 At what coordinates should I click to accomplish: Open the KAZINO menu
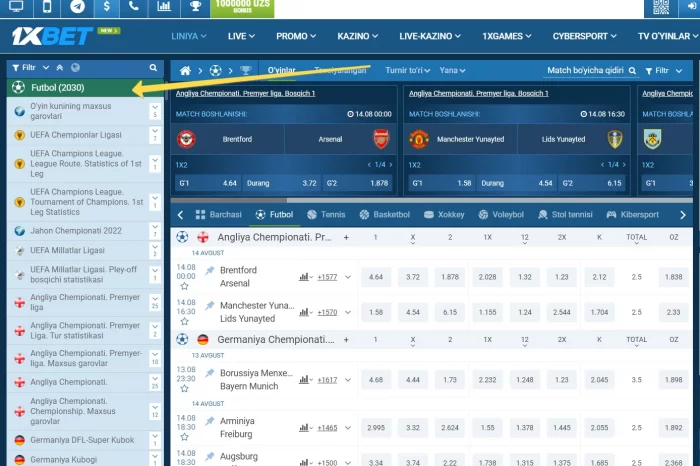(x=357, y=36)
